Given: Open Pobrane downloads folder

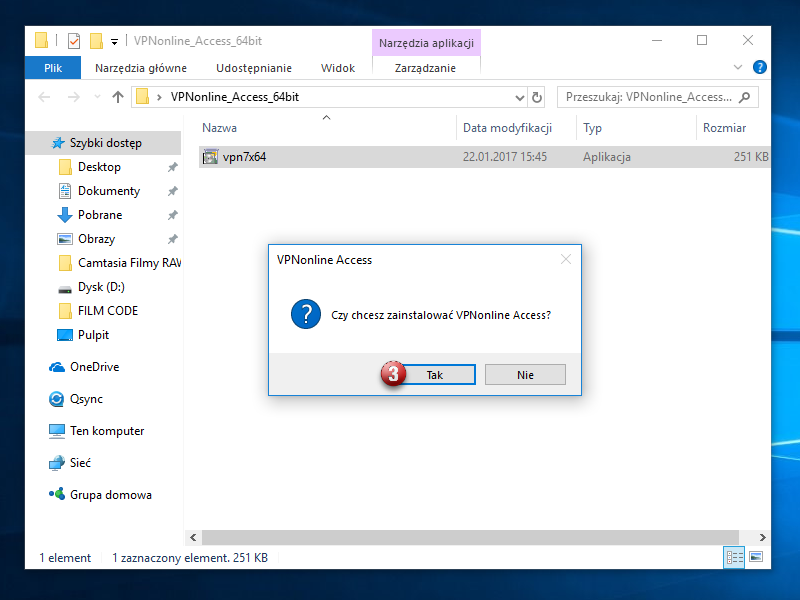Looking at the screenshot, I should pyautogui.click(x=100, y=215).
